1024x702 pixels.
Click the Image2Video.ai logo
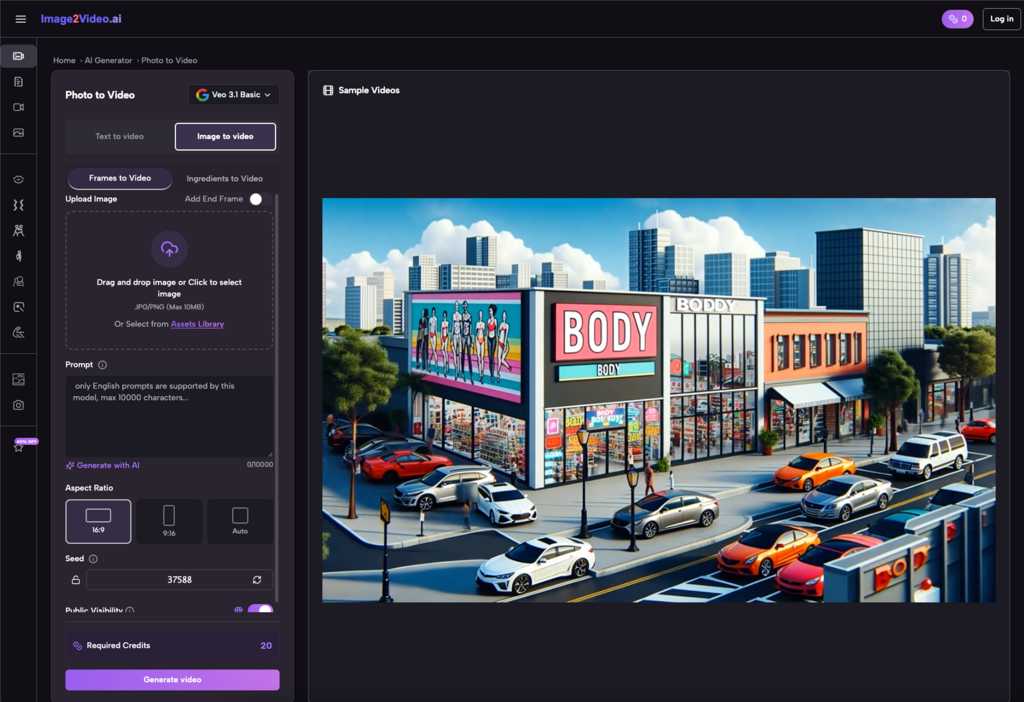click(x=81, y=19)
